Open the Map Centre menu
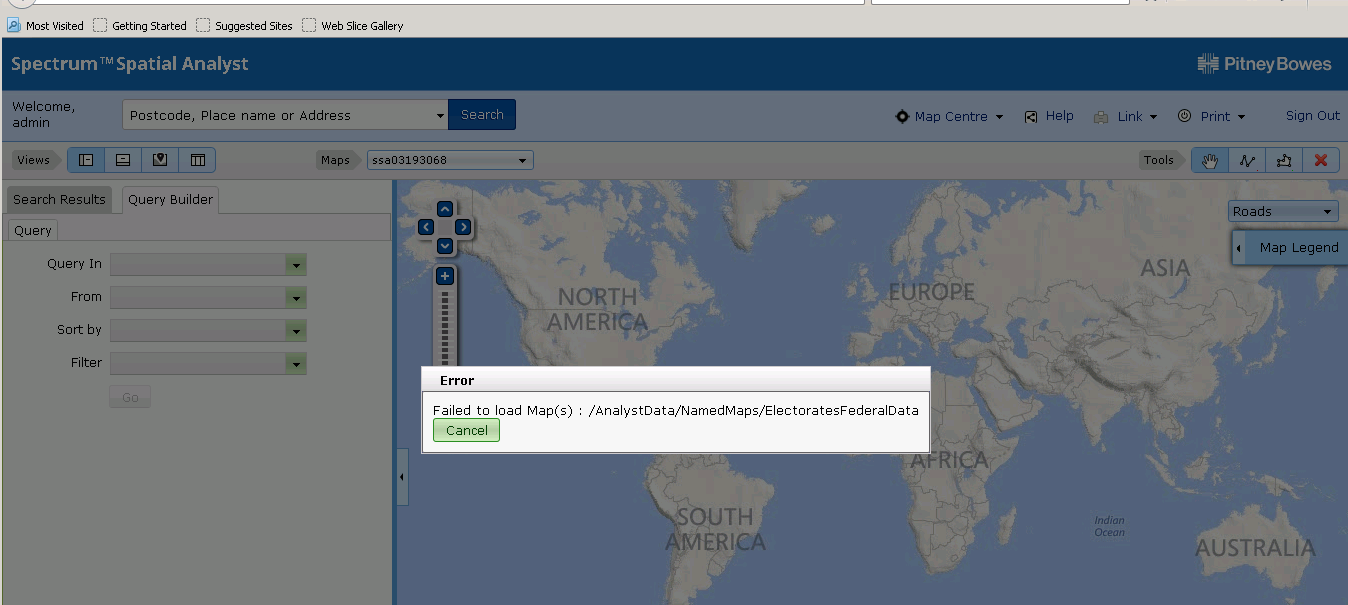The width and height of the screenshot is (1348, 605). pyautogui.click(x=950, y=116)
